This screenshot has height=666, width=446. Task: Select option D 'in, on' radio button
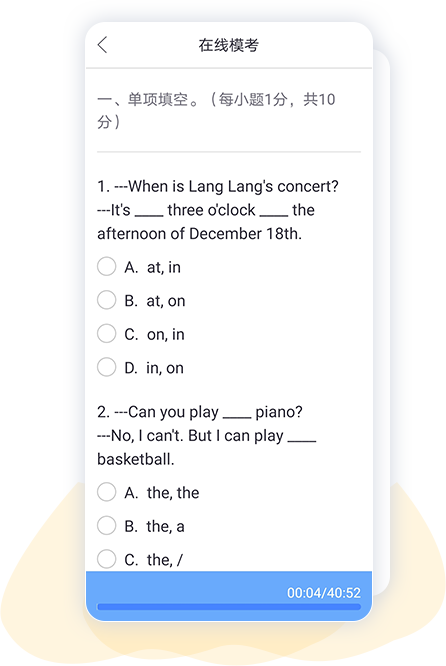coord(107,367)
